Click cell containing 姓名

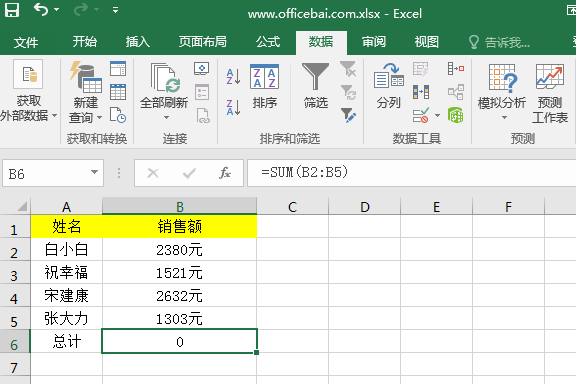coord(66,226)
